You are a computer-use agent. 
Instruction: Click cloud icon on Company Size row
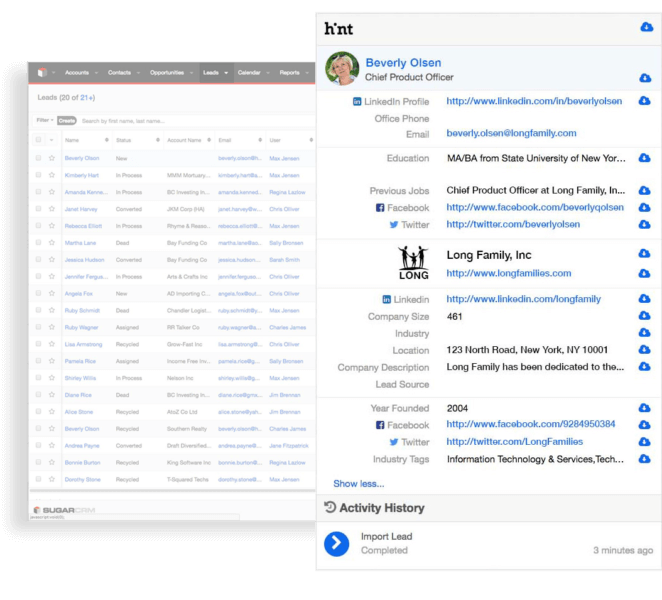click(644, 316)
